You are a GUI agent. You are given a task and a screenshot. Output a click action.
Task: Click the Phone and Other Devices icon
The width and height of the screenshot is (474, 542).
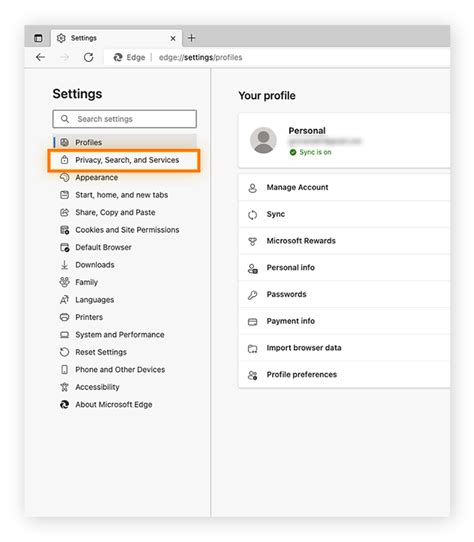pyautogui.click(x=64, y=370)
